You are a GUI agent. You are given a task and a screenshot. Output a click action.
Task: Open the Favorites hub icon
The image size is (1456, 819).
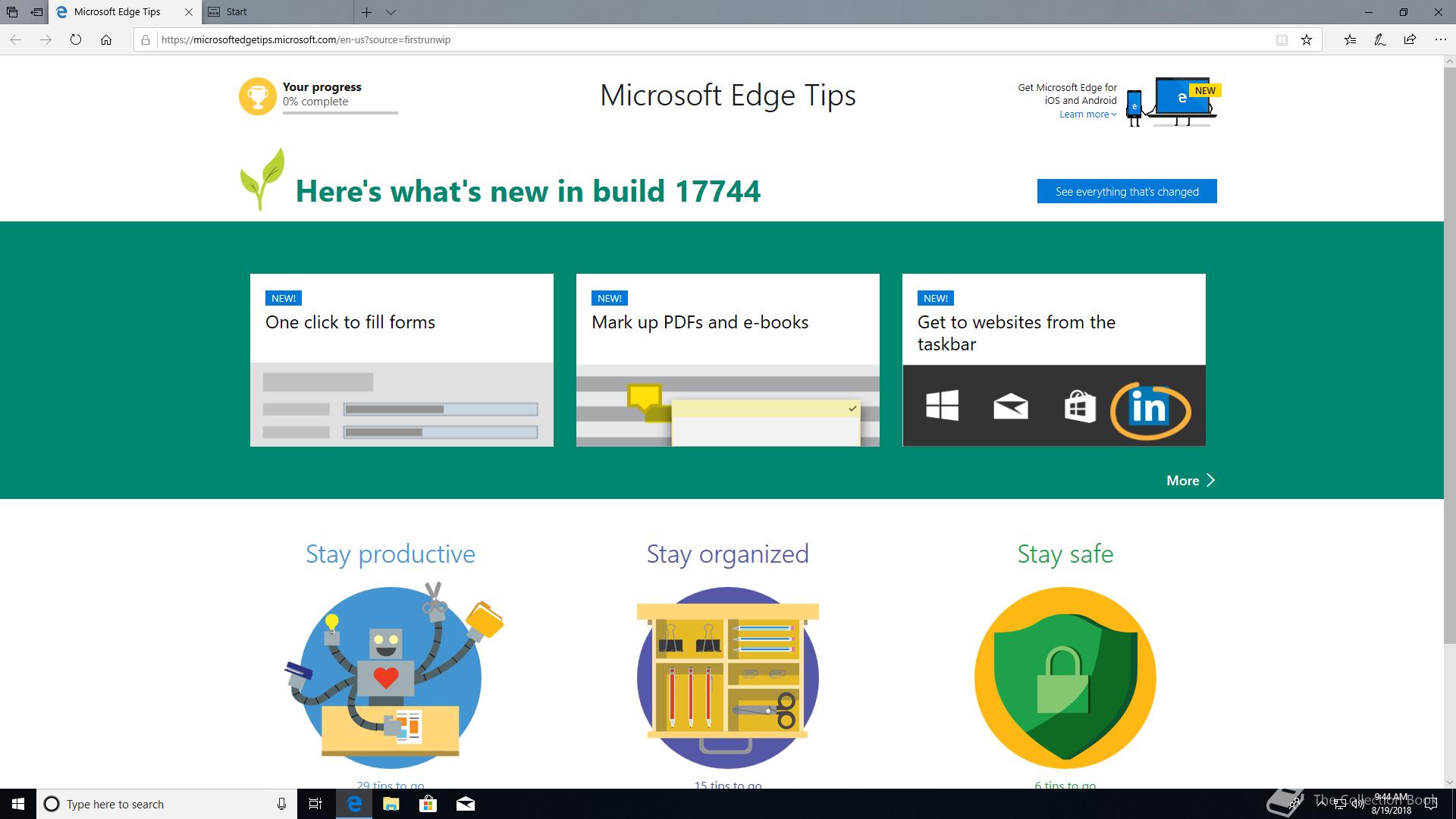point(1350,39)
